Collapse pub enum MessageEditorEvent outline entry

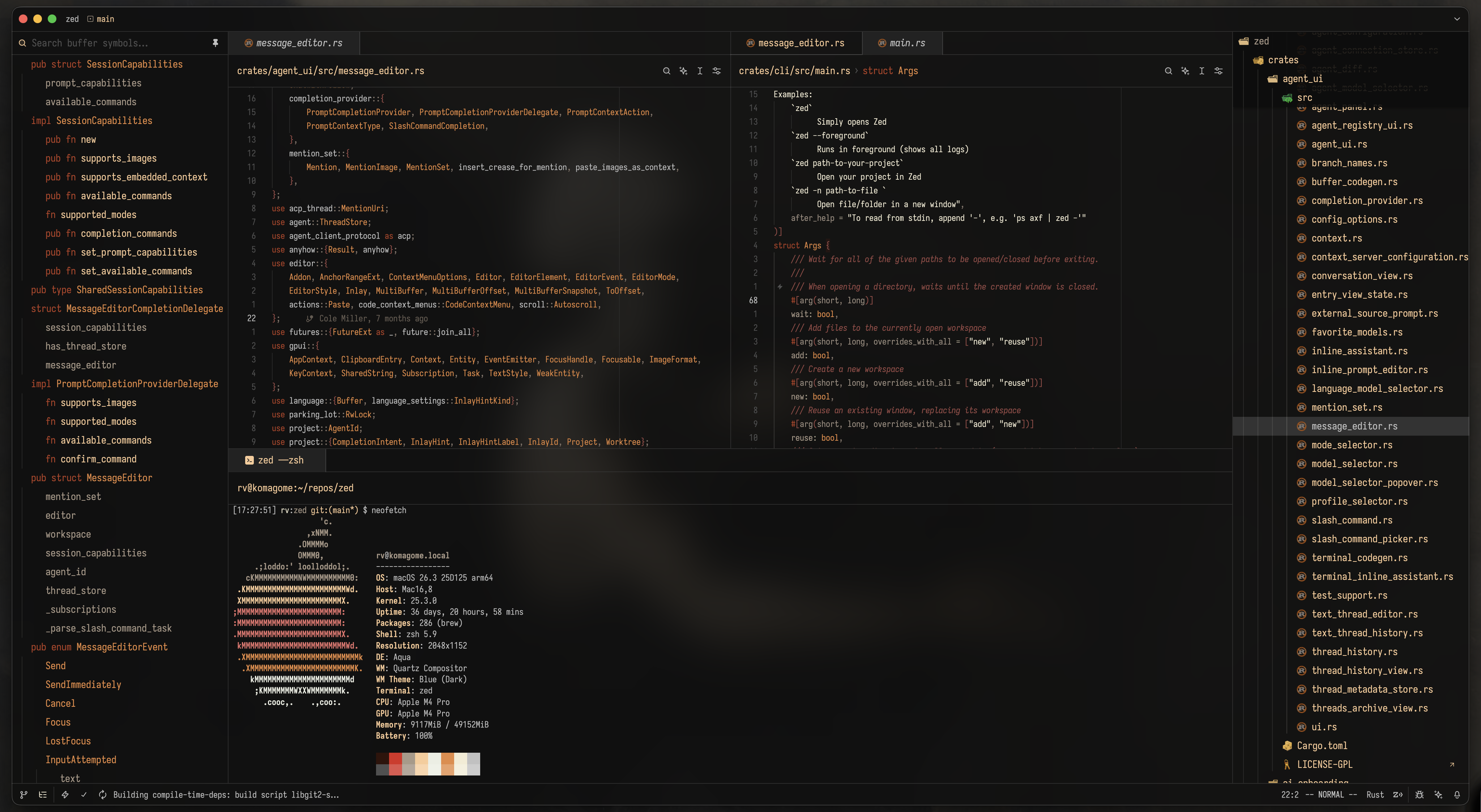[99, 647]
